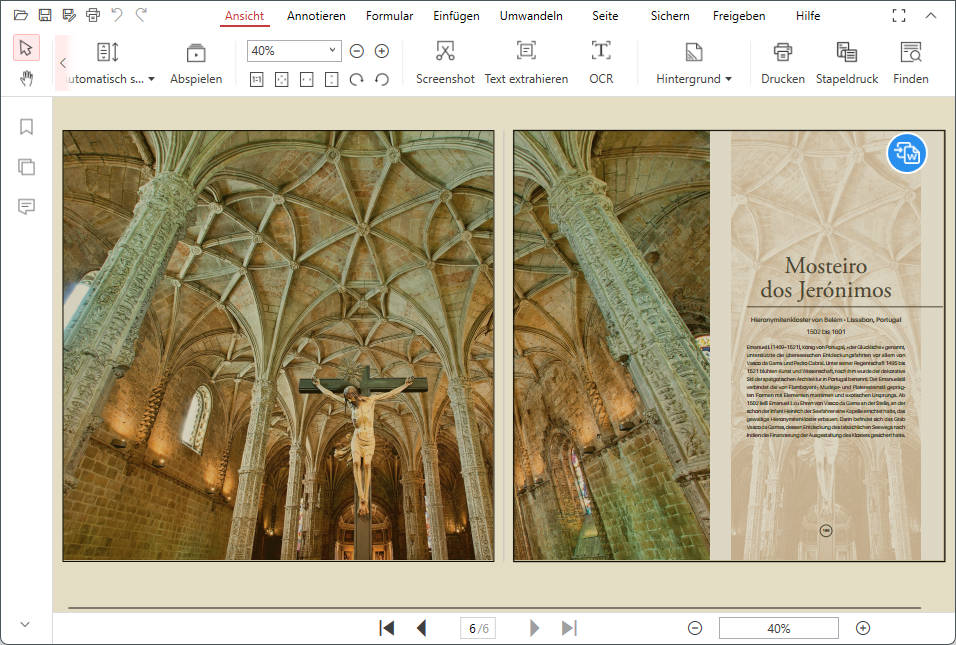Viewport: 956px width, 645px height.
Task: Open the Finden search tool
Action: point(911,62)
